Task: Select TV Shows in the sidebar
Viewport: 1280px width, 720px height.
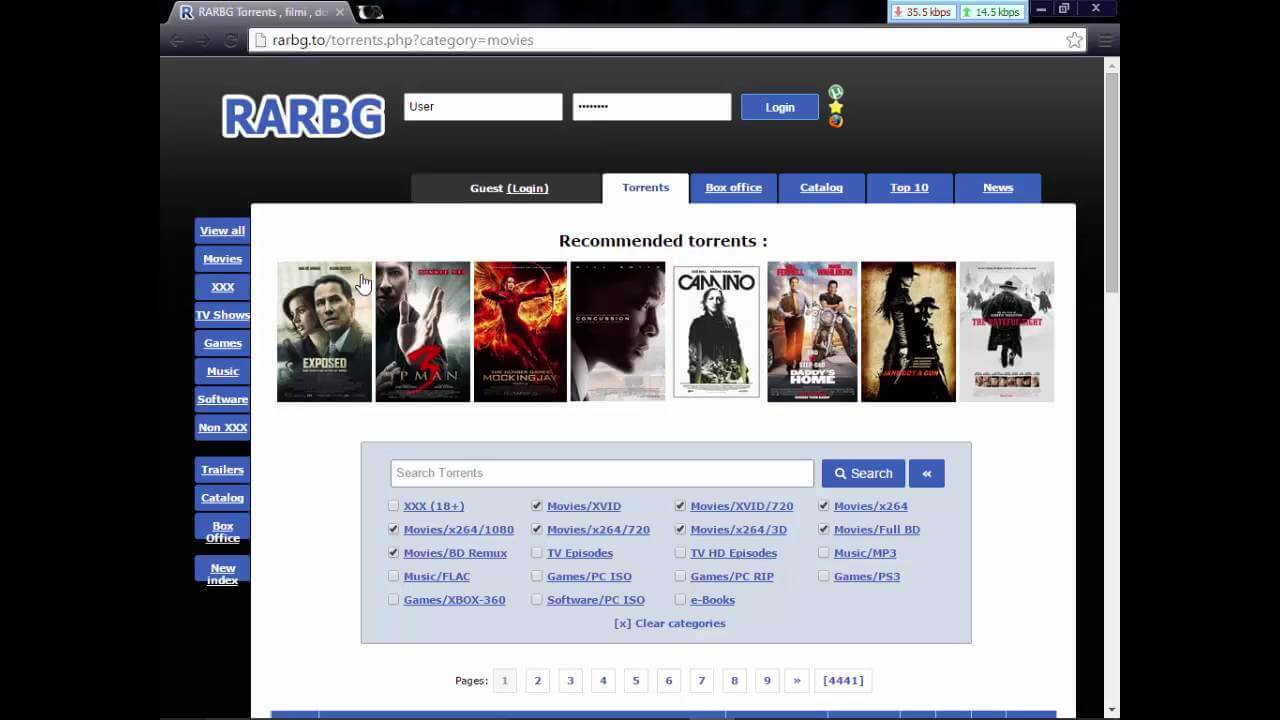Action: tap(222, 315)
